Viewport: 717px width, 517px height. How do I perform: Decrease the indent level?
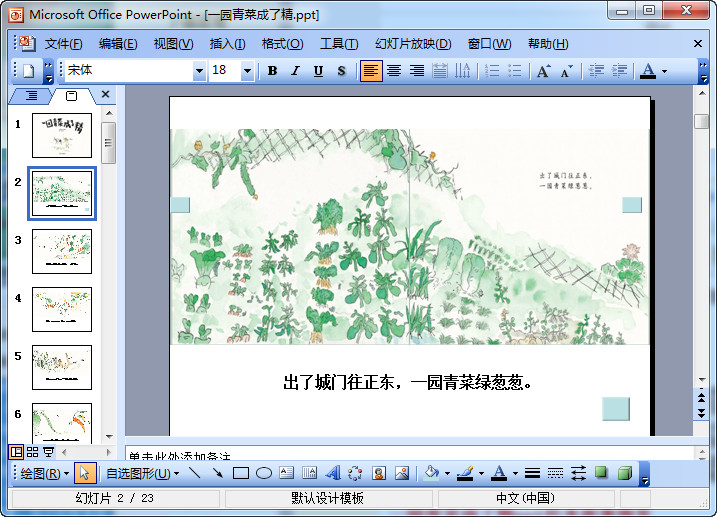(596, 71)
